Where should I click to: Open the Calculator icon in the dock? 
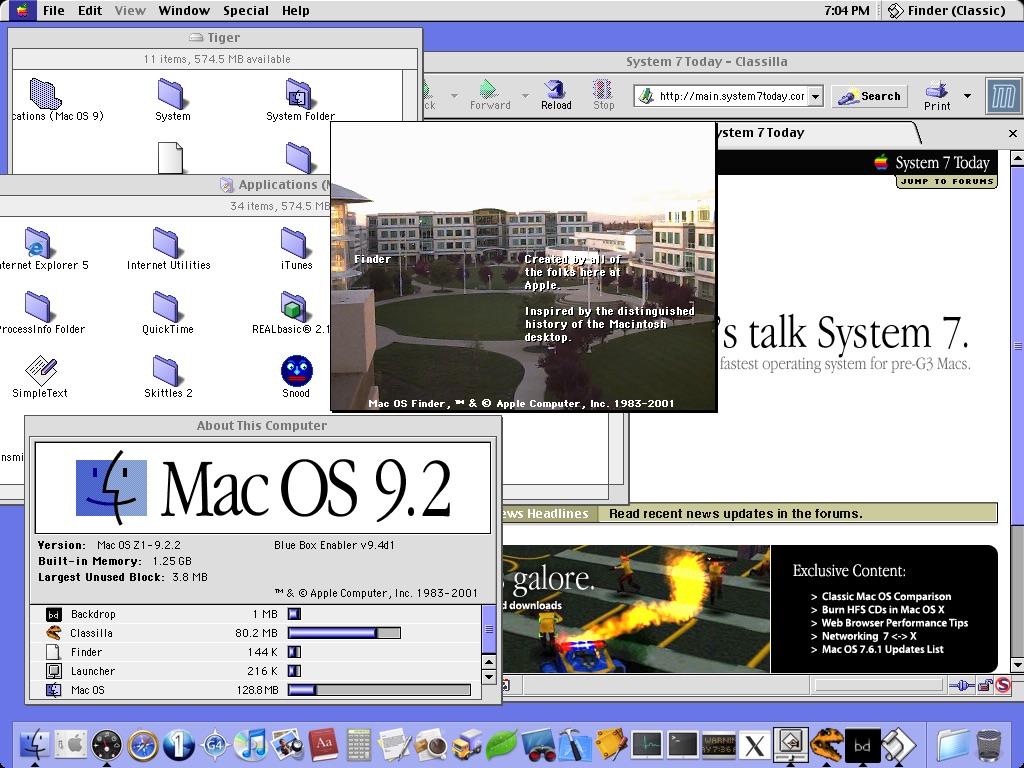pos(359,745)
